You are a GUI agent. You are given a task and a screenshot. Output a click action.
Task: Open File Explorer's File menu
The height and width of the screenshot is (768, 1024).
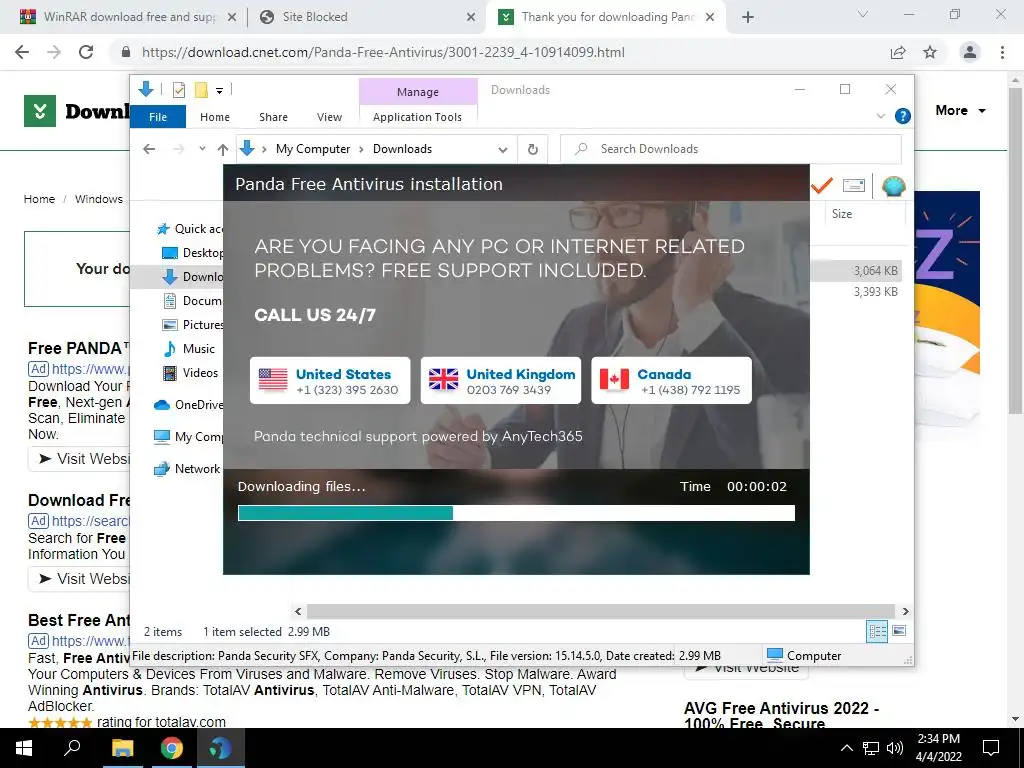point(158,117)
